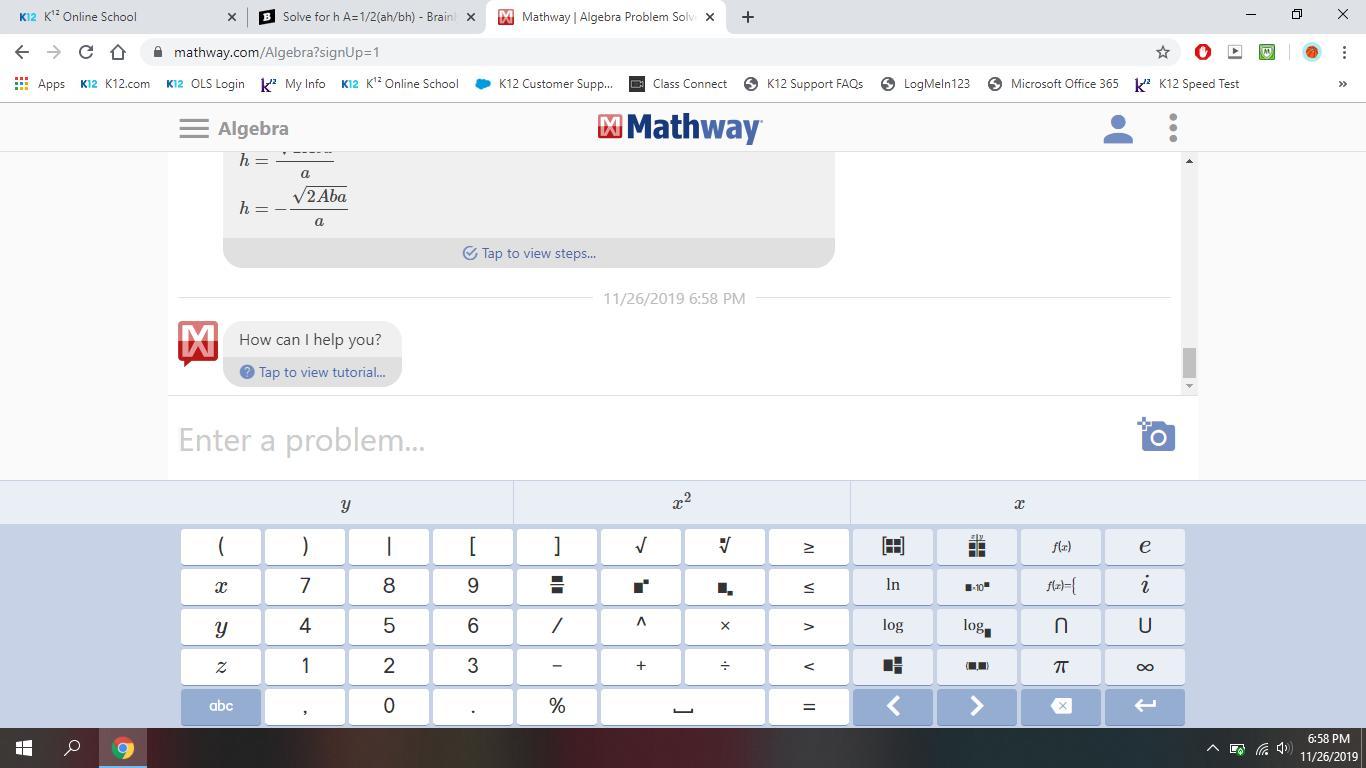Tap to view steps link
1366x768 pixels.
[x=529, y=253]
